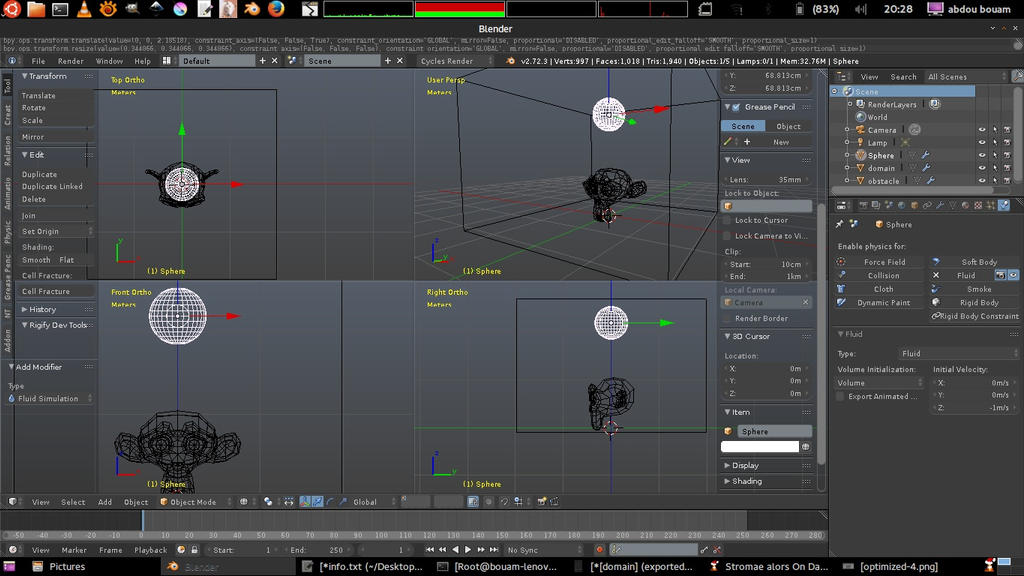Click the Blender logo next to version info
1024x576 pixels.
(510, 61)
